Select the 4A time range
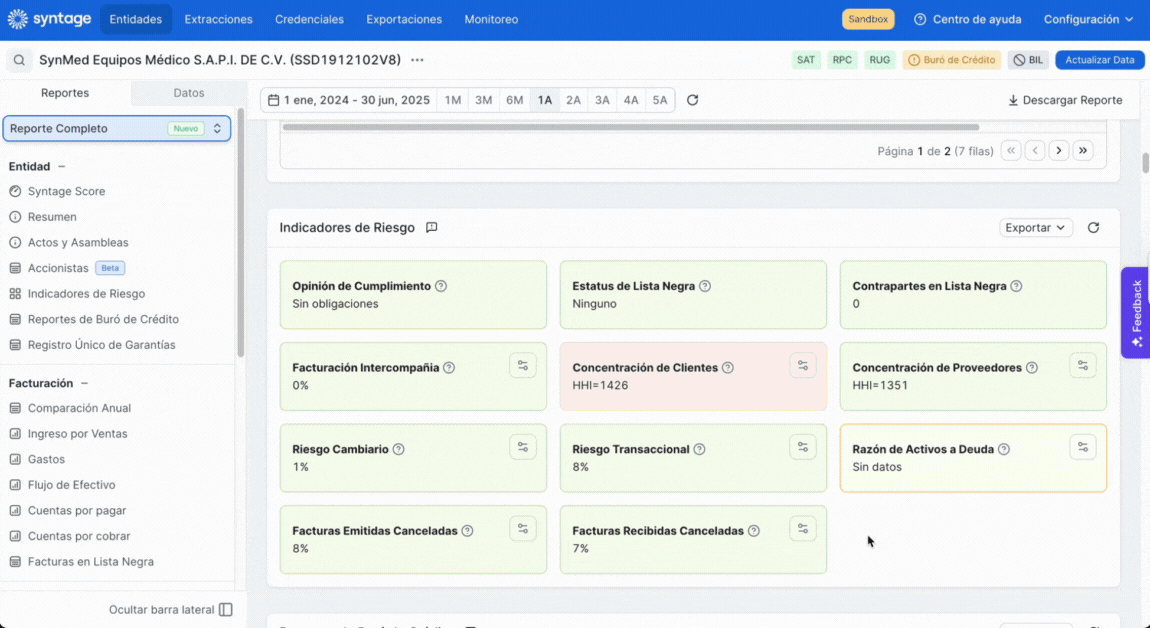 631,100
